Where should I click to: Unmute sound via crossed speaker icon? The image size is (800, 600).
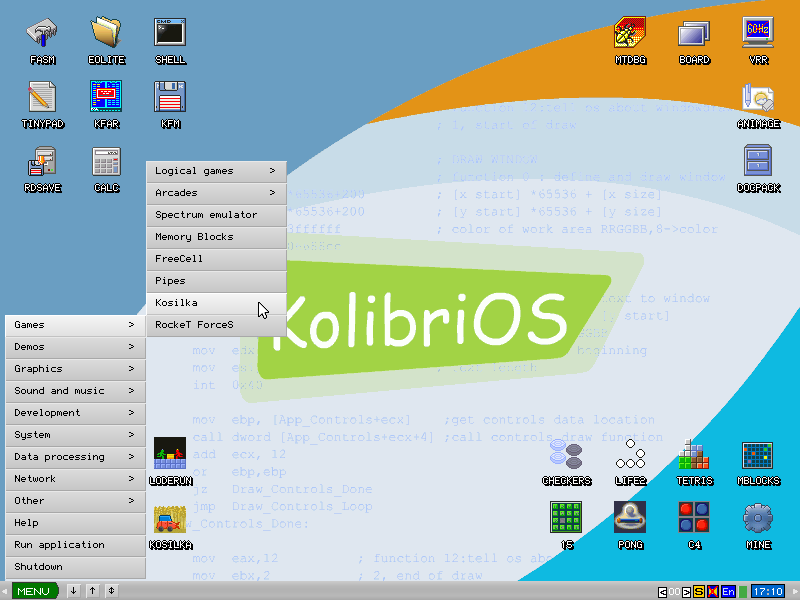click(x=712, y=591)
